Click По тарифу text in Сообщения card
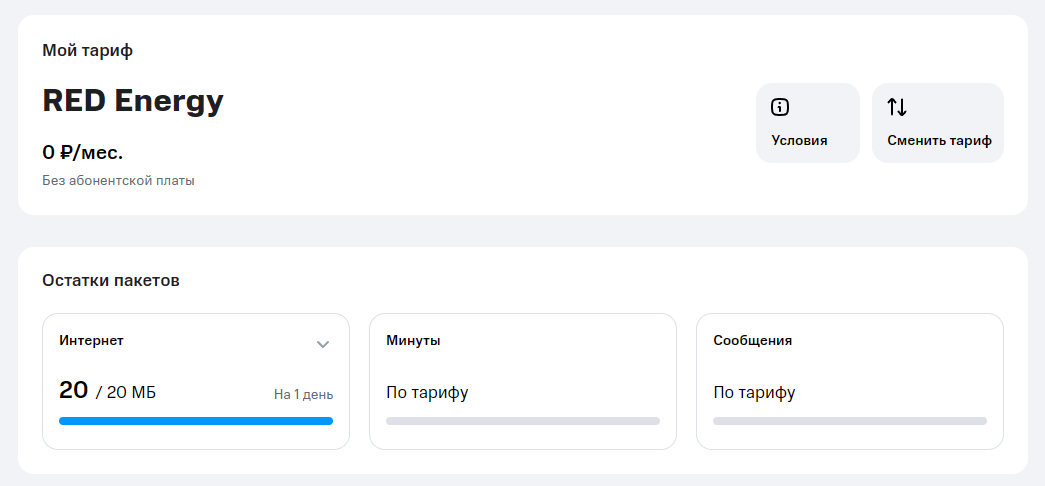Screen dimensions: 1045x486 tap(754, 392)
